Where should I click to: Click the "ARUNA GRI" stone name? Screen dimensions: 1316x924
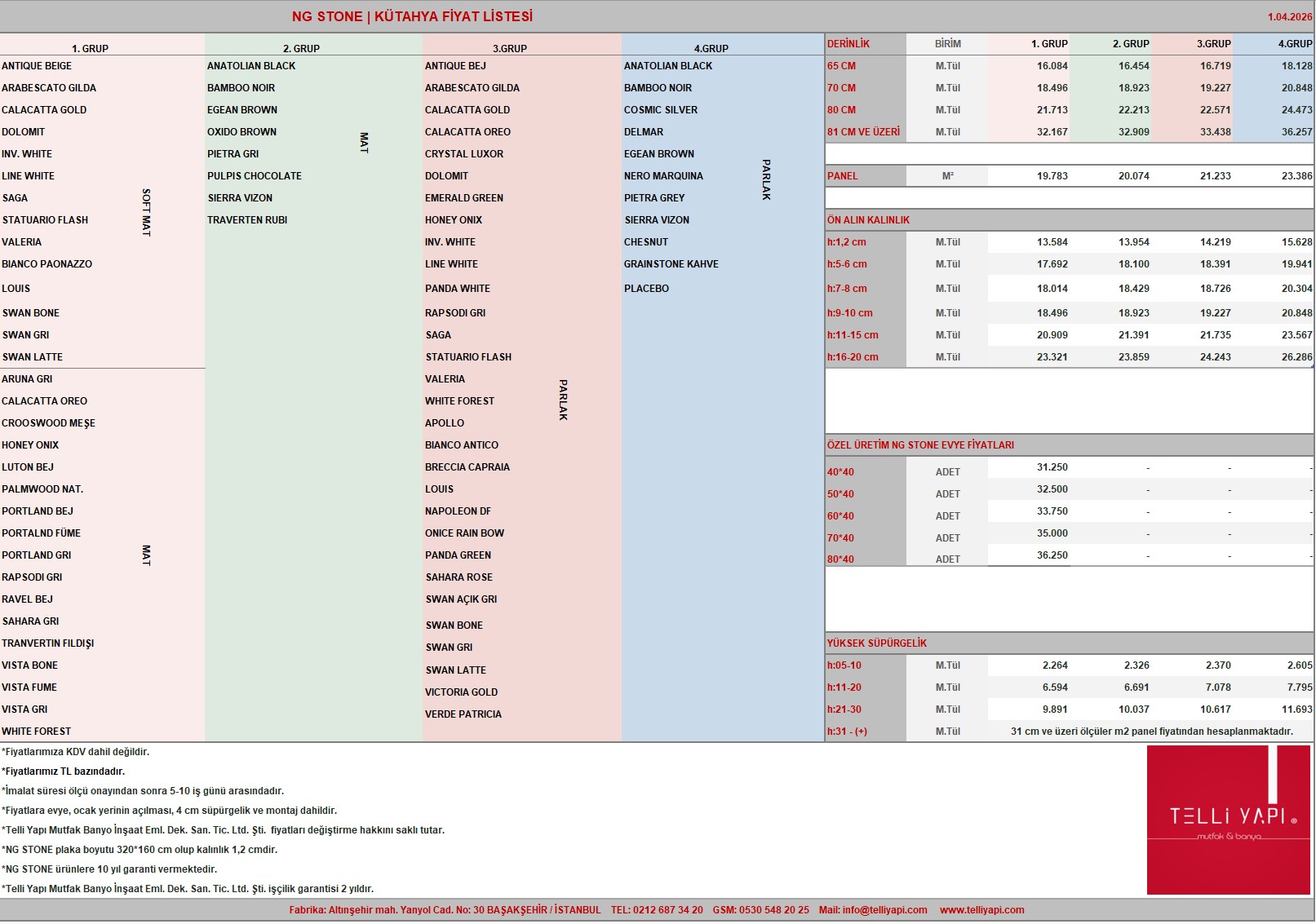click(x=27, y=379)
